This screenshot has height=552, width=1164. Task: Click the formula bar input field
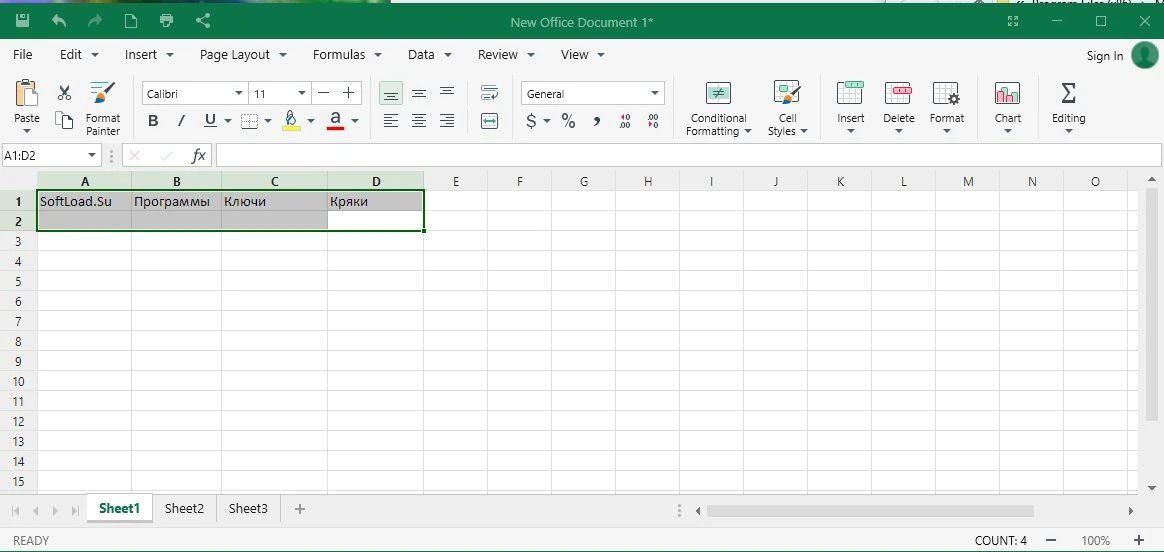(688, 155)
